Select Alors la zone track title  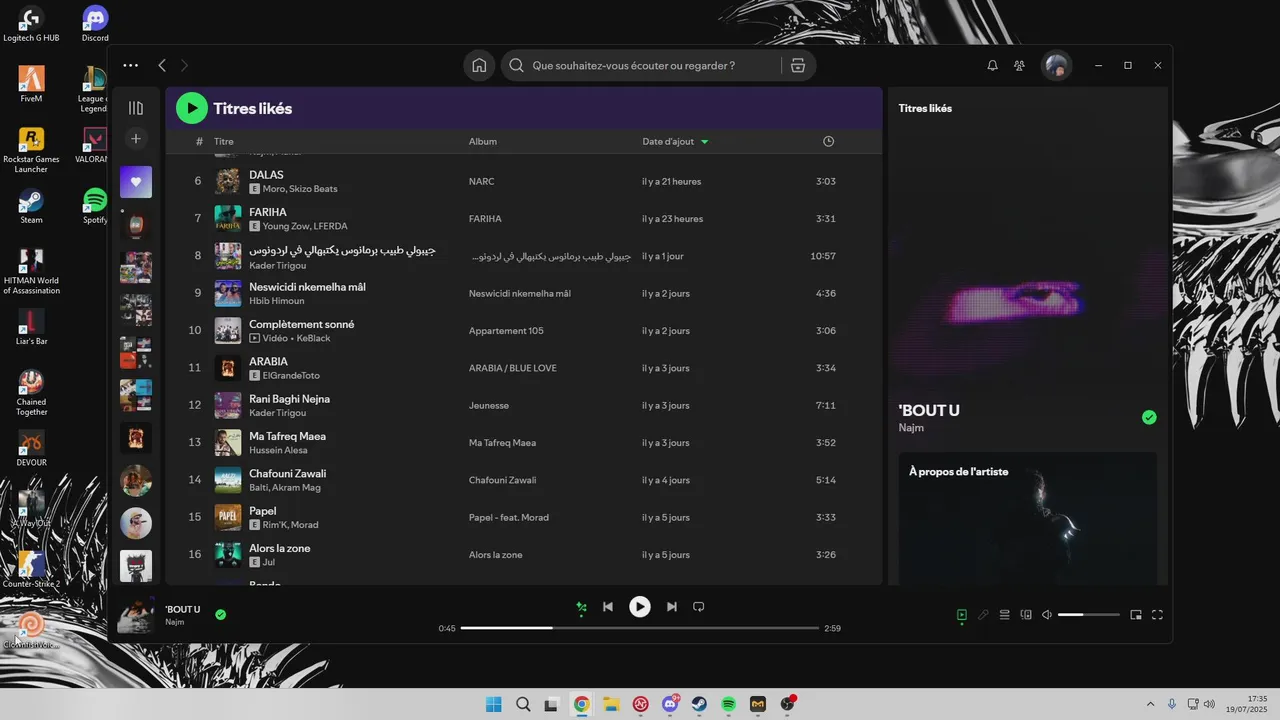[x=280, y=548]
